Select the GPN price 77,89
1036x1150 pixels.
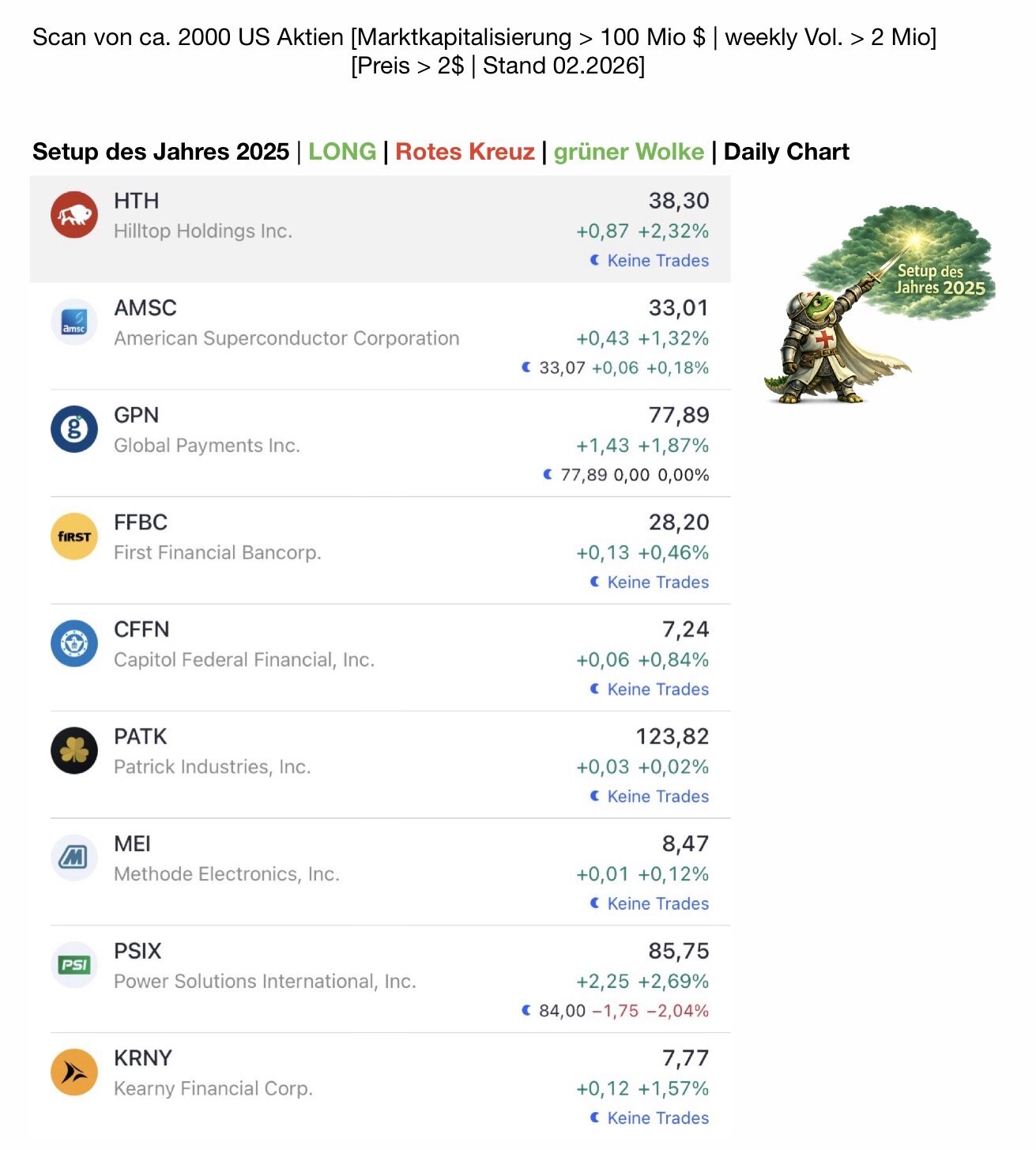679,415
